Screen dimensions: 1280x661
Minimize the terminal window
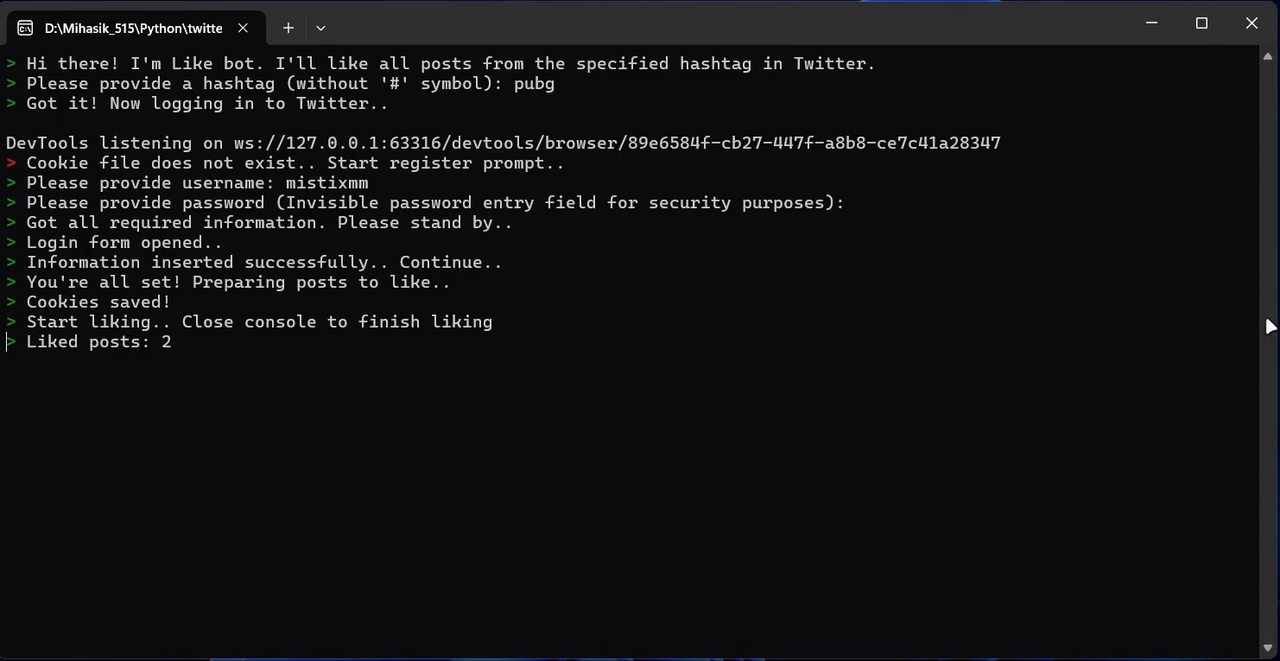[x=1152, y=23]
